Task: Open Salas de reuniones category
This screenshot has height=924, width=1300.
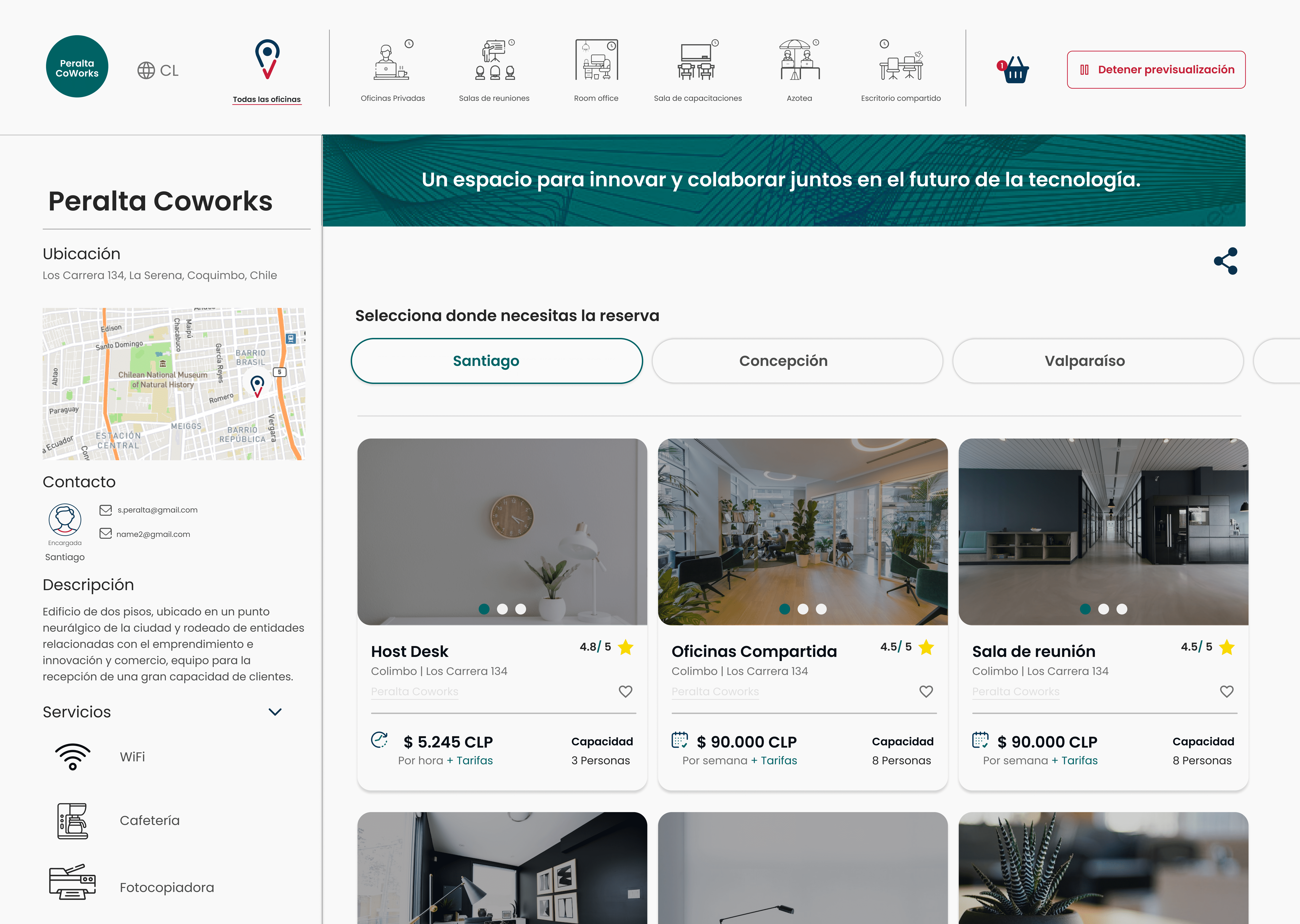Action: point(494,71)
